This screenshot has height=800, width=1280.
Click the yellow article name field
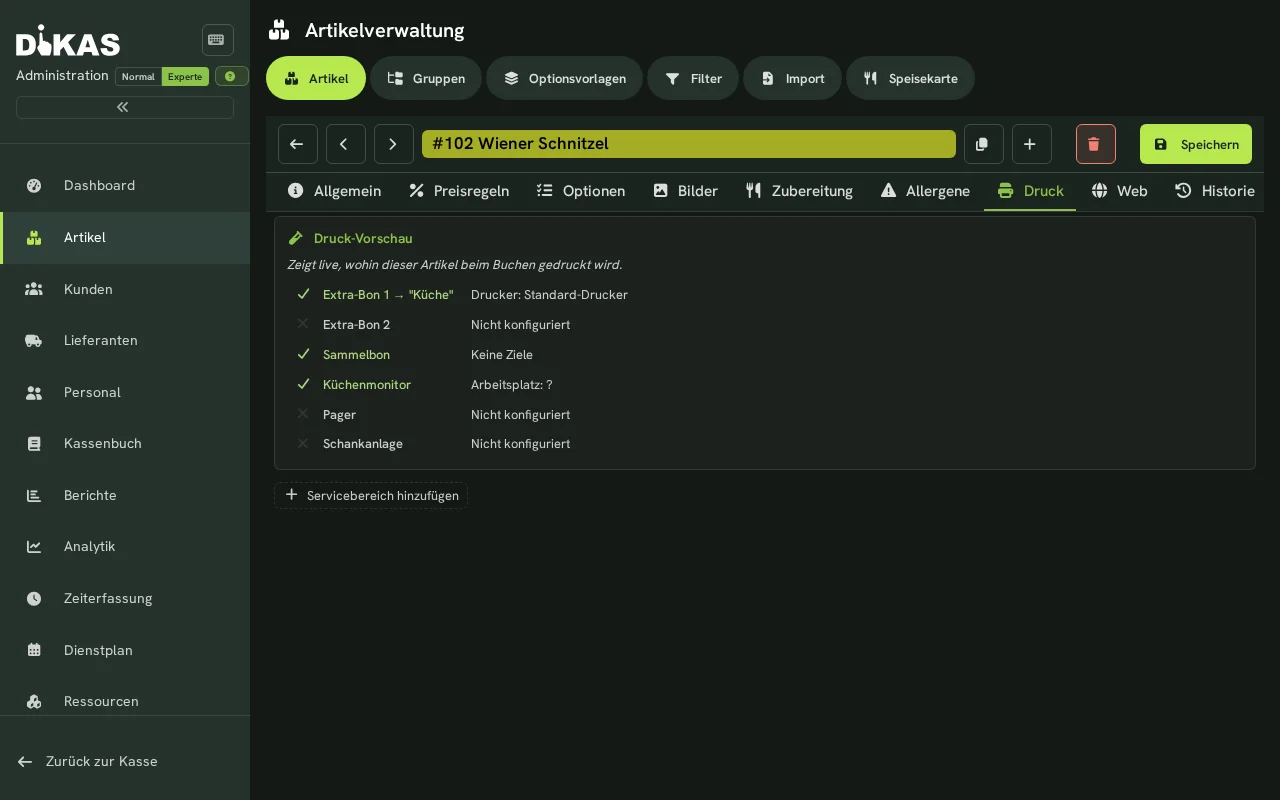tap(688, 144)
